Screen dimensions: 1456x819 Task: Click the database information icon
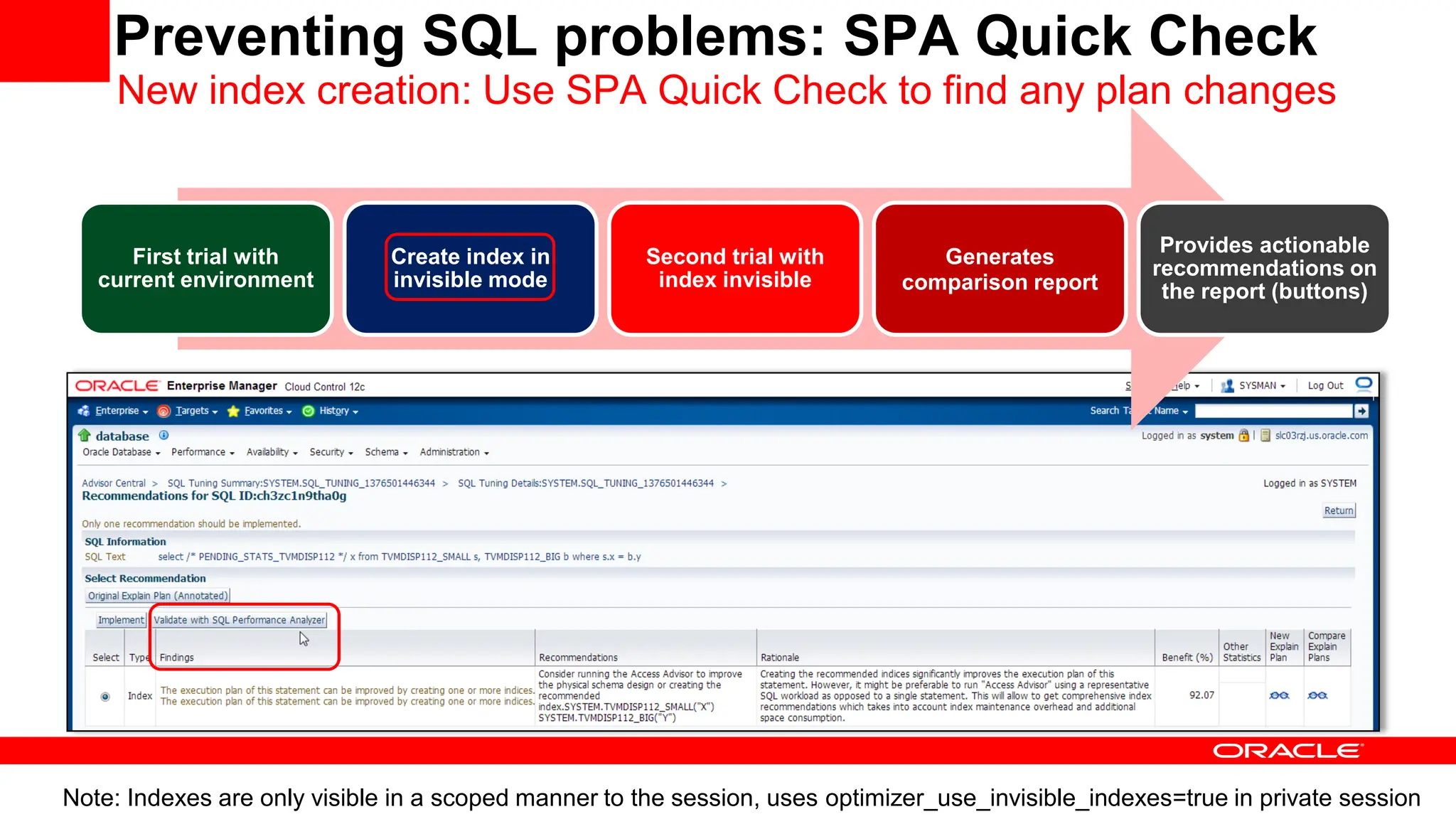click(x=164, y=435)
